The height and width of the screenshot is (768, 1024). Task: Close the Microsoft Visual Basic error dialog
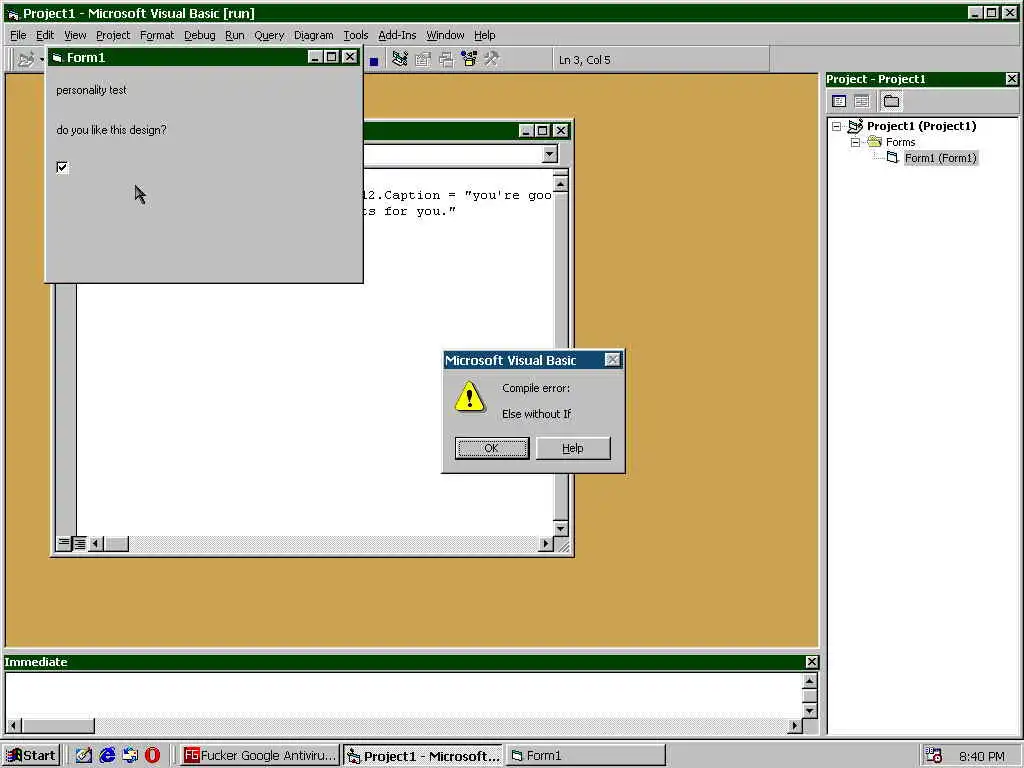pos(612,360)
